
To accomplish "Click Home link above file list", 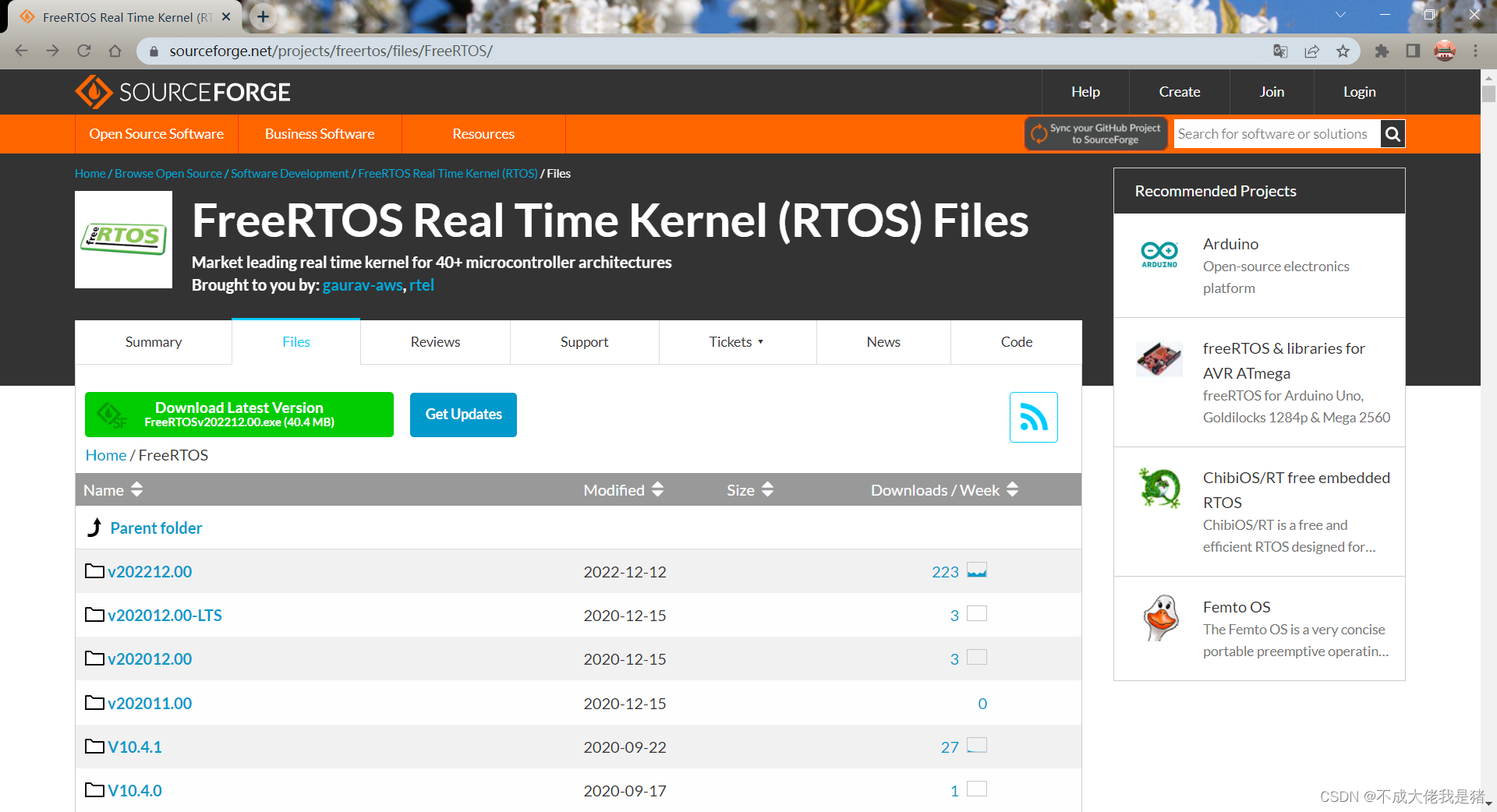I will click(106, 455).
